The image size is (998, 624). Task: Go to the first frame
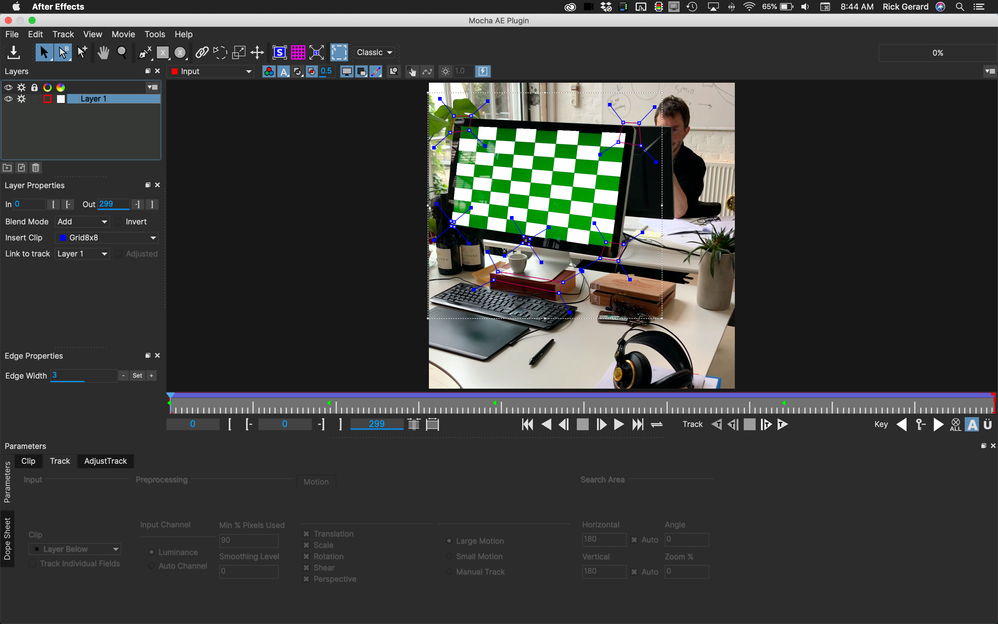point(527,425)
